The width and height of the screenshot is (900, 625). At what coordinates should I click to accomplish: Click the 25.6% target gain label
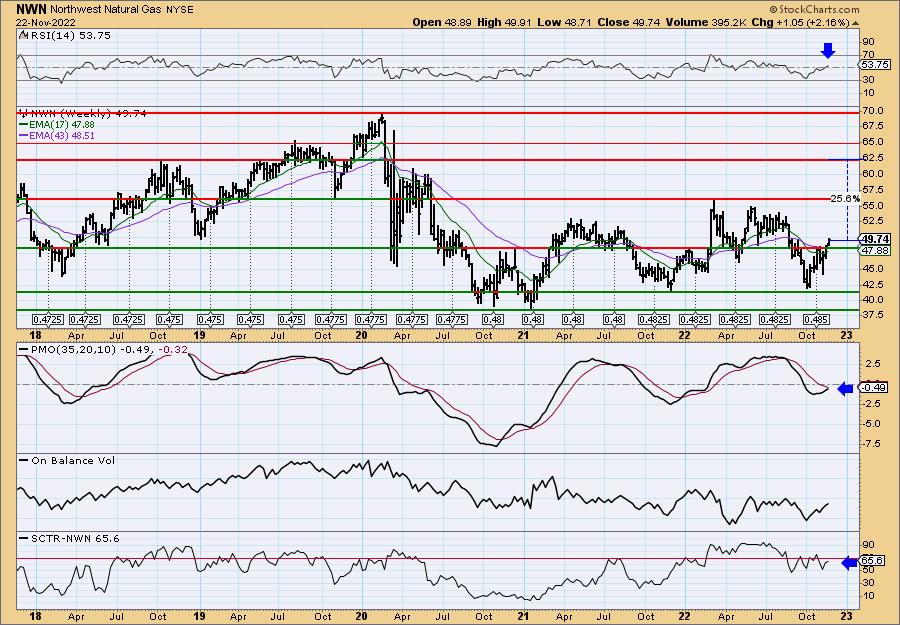pyautogui.click(x=845, y=199)
